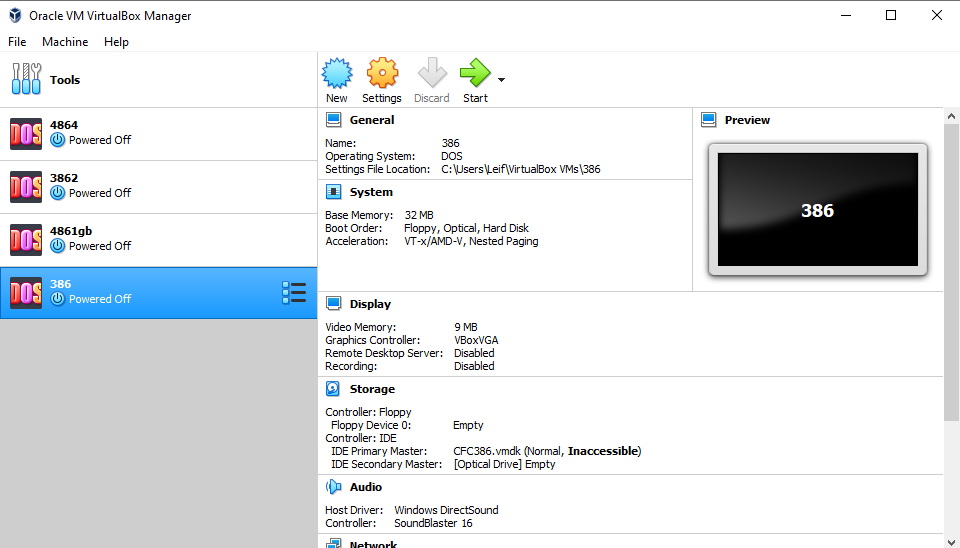Click the Tools label in sidebar
Image resolution: width=960 pixels, height=548 pixels.
[65, 80]
